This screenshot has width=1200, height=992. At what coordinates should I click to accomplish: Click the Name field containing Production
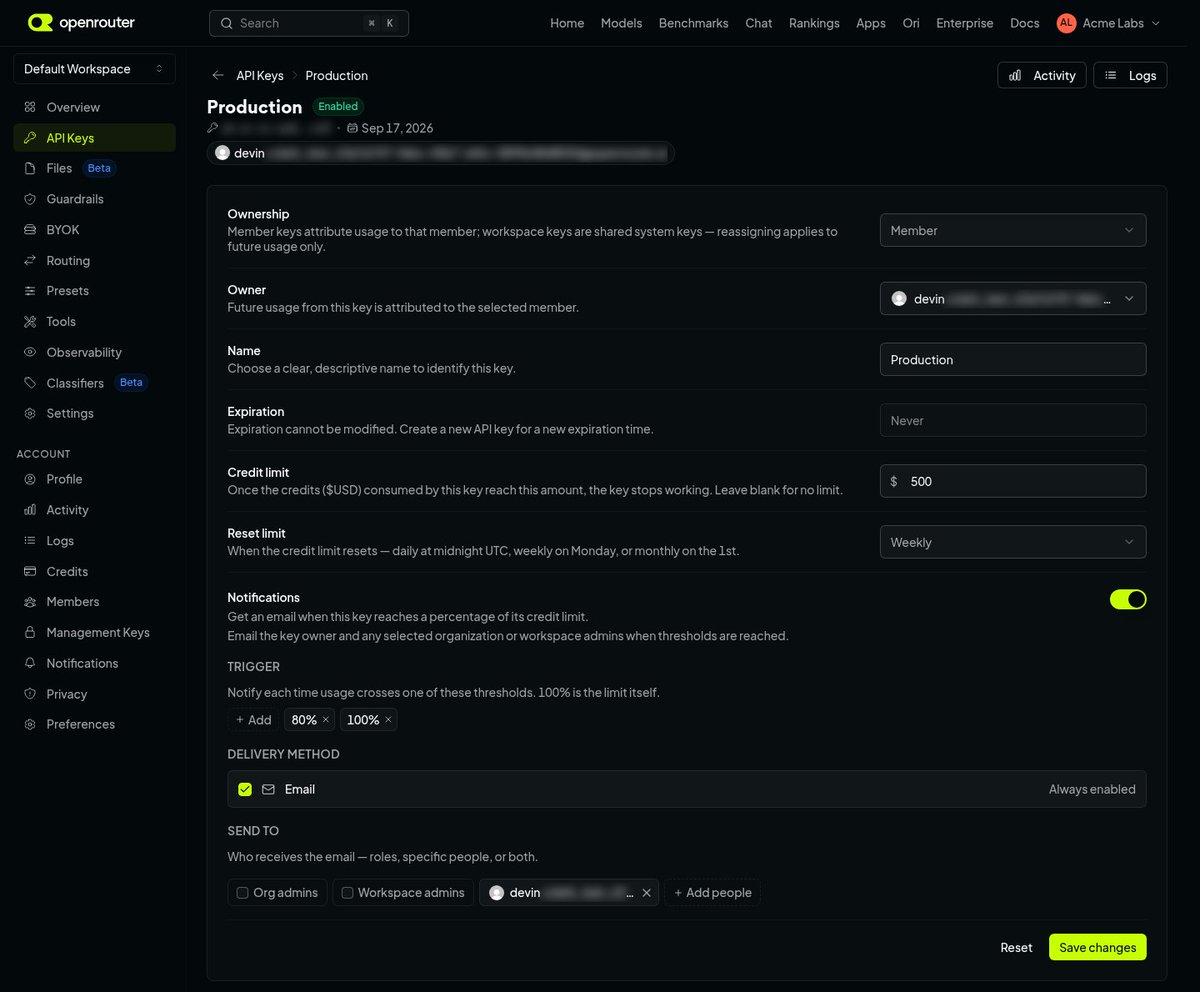click(x=1013, y=359)
